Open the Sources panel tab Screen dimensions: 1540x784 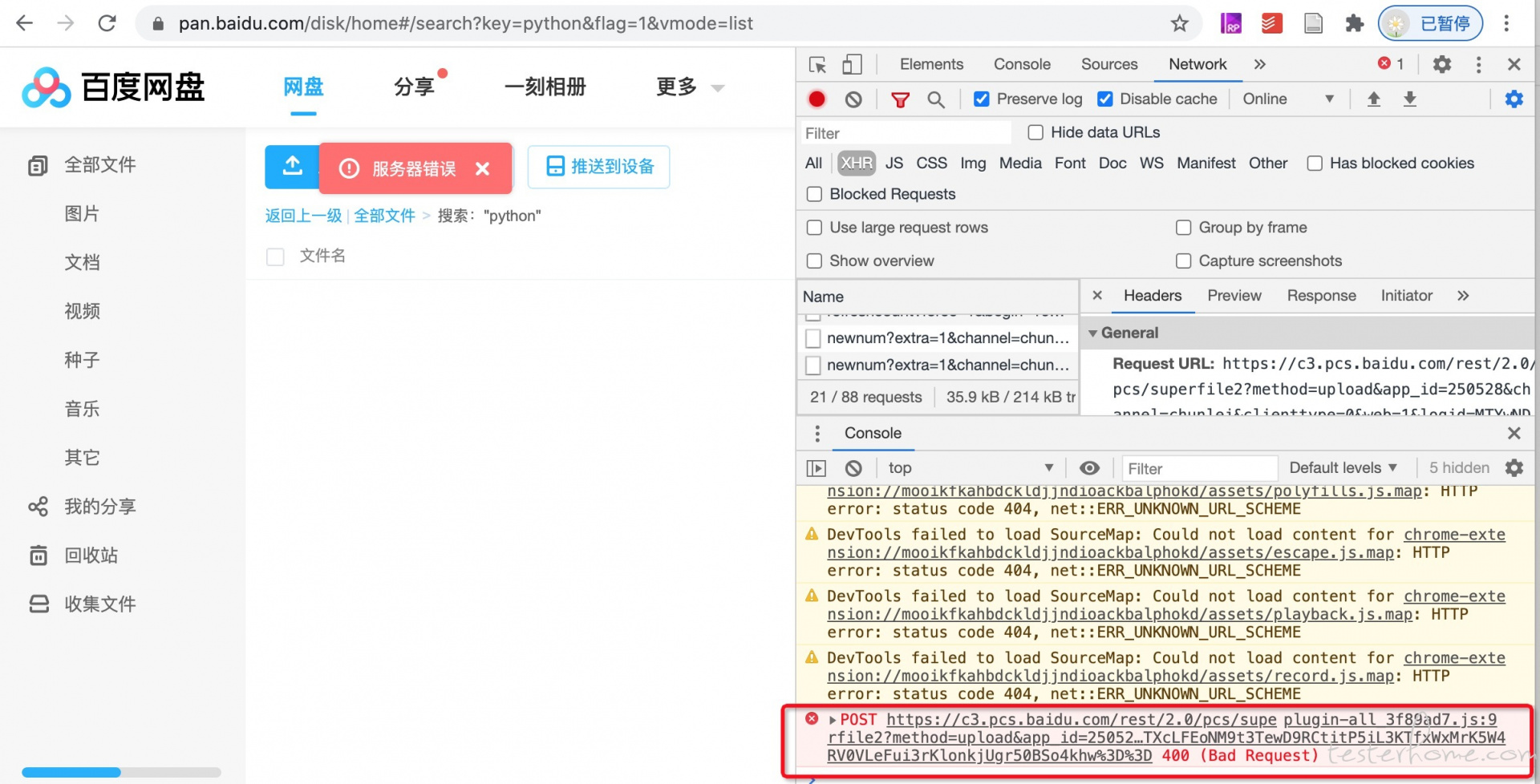pos(1109,64)
